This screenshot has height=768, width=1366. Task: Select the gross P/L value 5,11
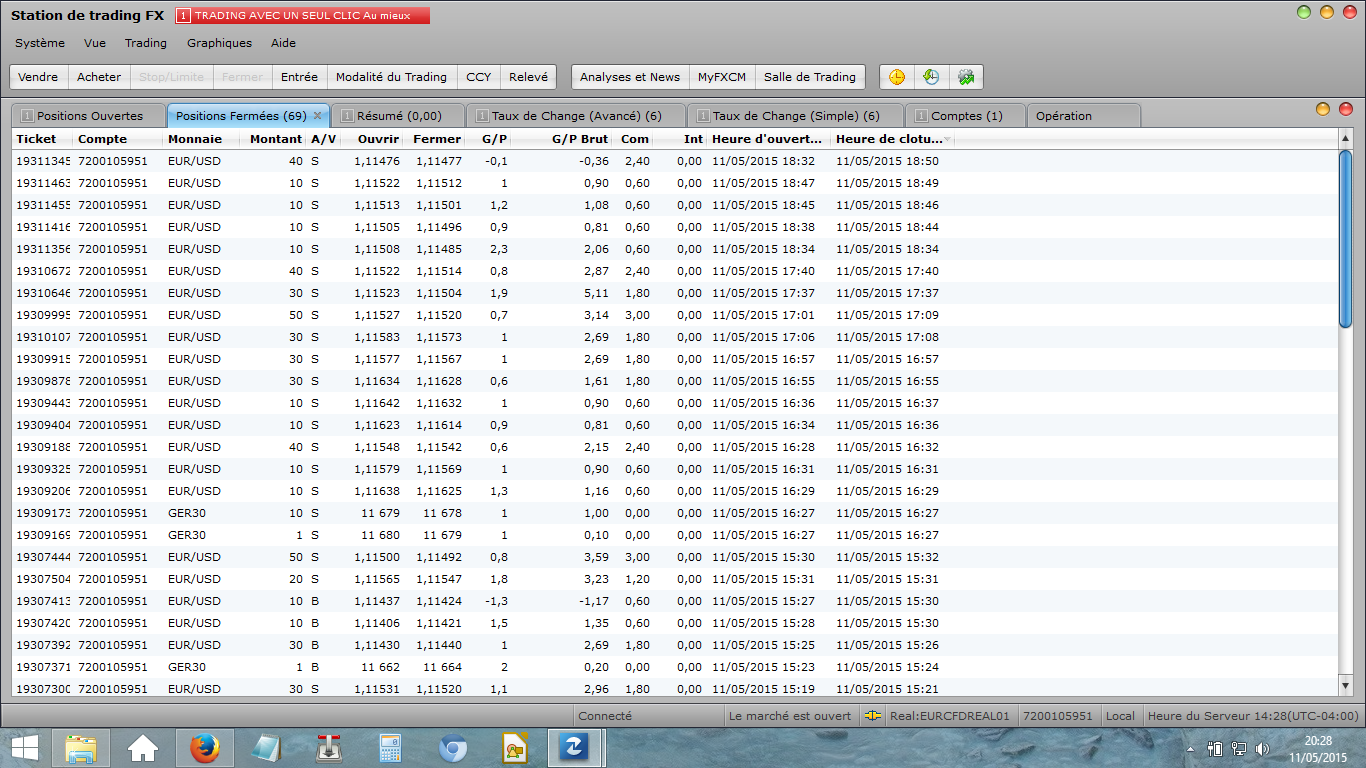pos(596,293)
